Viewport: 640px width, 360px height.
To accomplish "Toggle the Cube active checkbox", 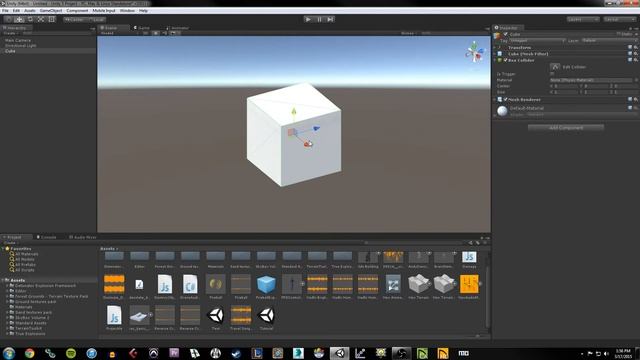I will pos(506,34).
